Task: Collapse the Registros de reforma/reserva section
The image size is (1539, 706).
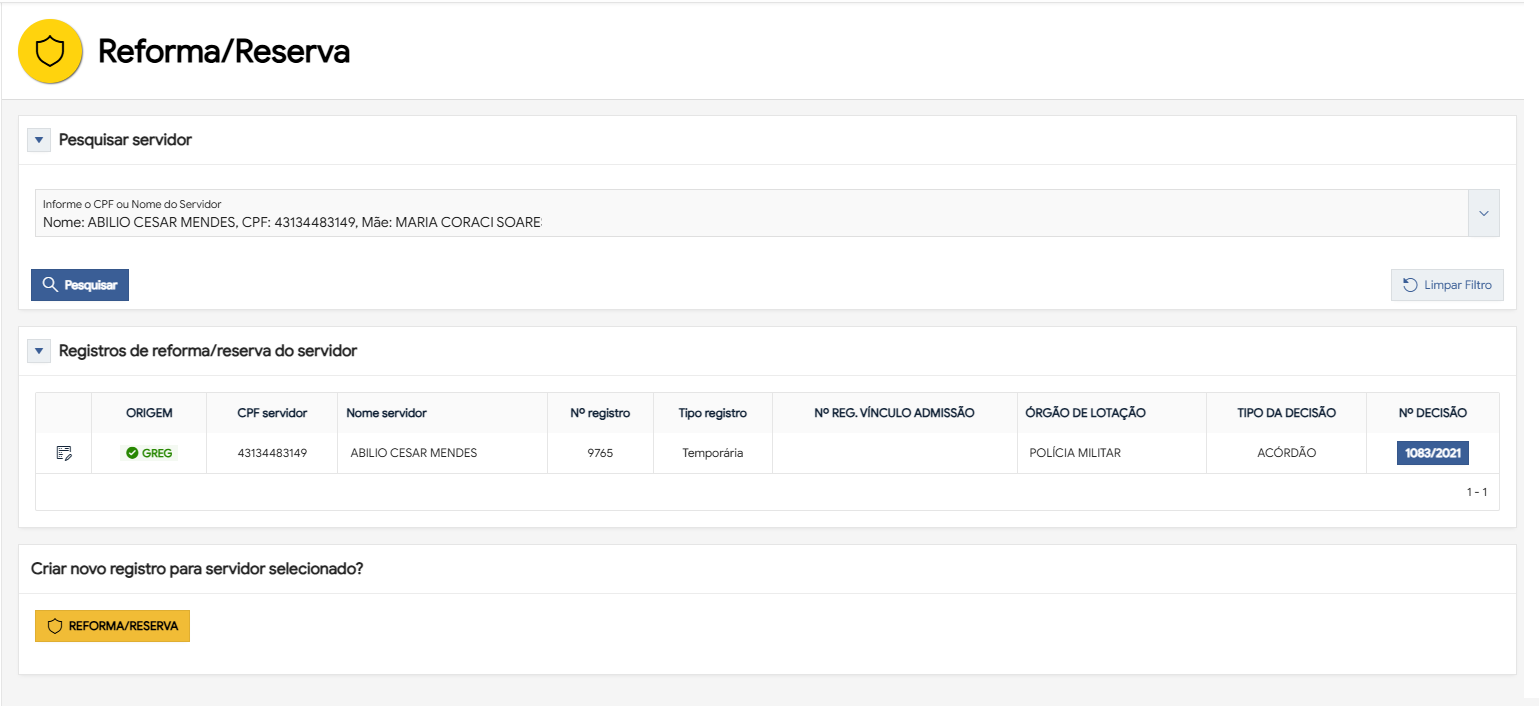Action: pos(39,351)
